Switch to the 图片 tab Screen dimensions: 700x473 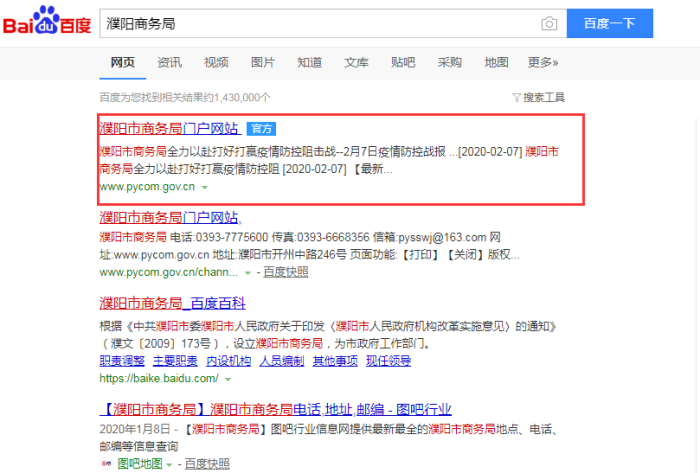pos(263,62)
